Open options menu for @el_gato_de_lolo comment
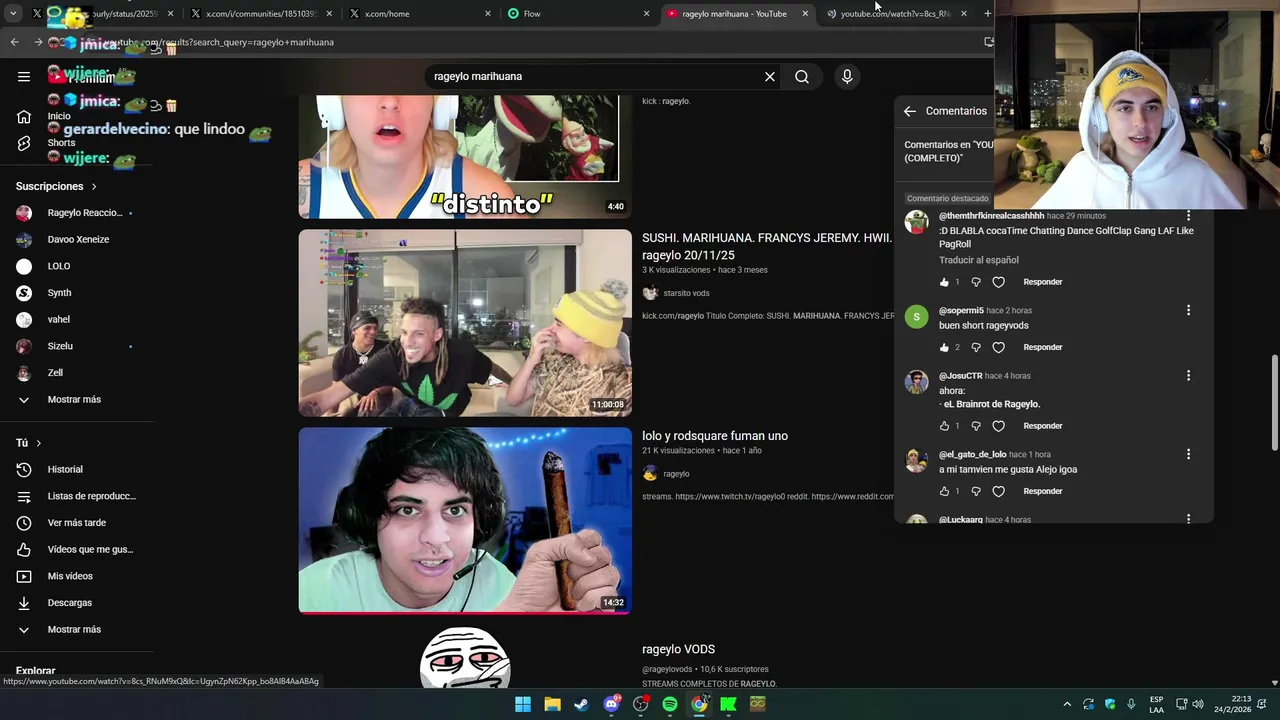 tap(1188, 454)
